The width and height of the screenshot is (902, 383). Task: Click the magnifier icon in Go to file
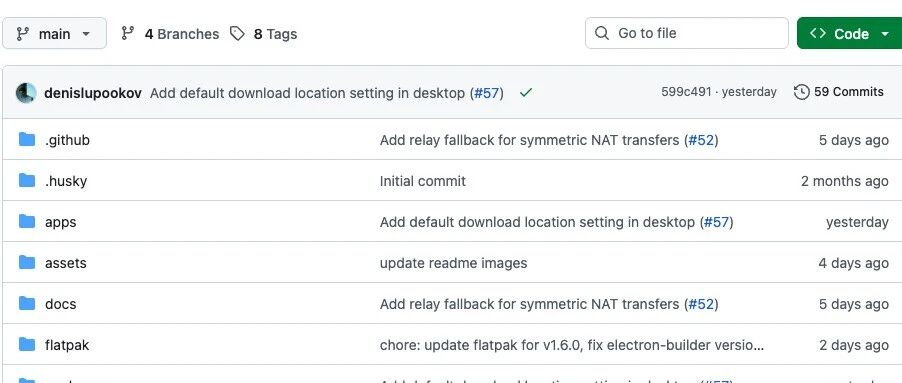click(602, 33)
